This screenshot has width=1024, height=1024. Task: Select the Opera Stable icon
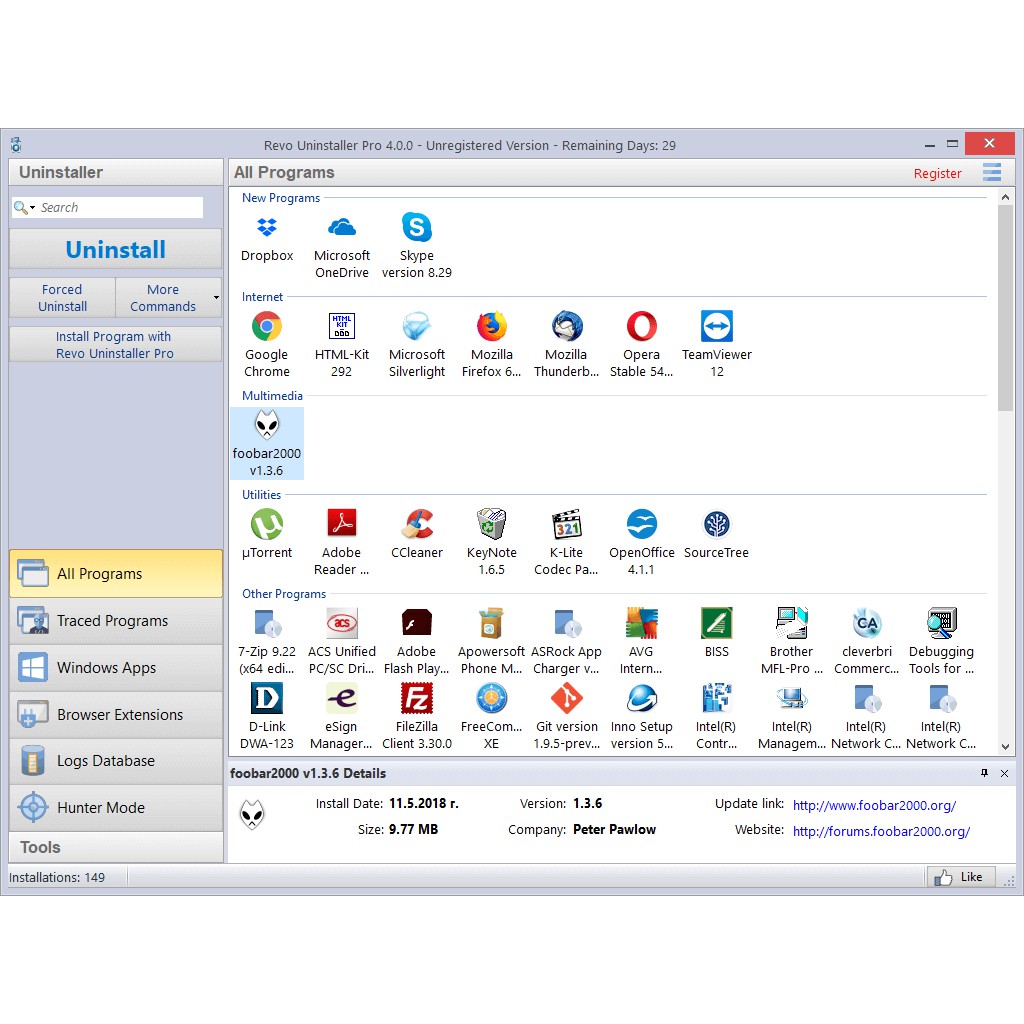pos(641,327)
